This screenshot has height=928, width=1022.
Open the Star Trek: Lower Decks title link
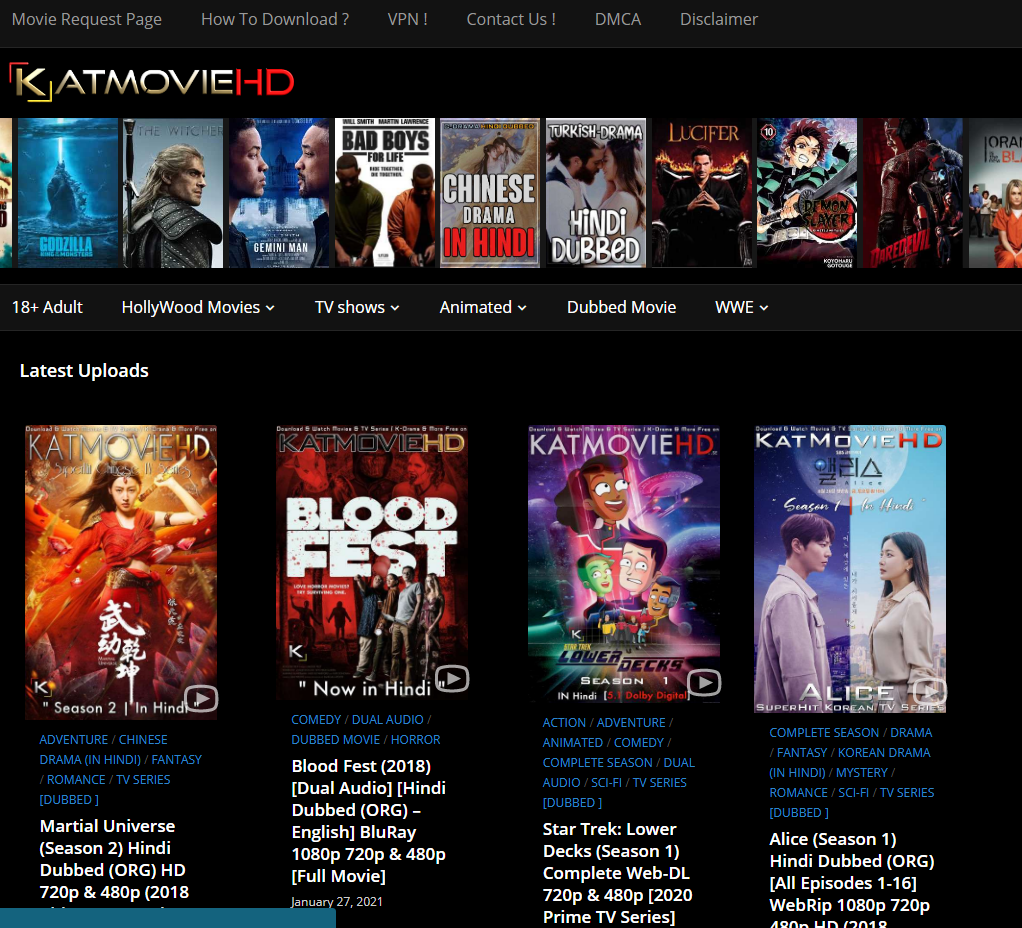point(617,873)
